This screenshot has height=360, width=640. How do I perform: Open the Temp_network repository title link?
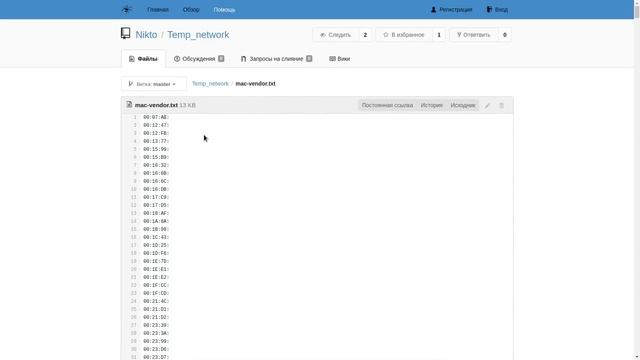tap(198, 35)
